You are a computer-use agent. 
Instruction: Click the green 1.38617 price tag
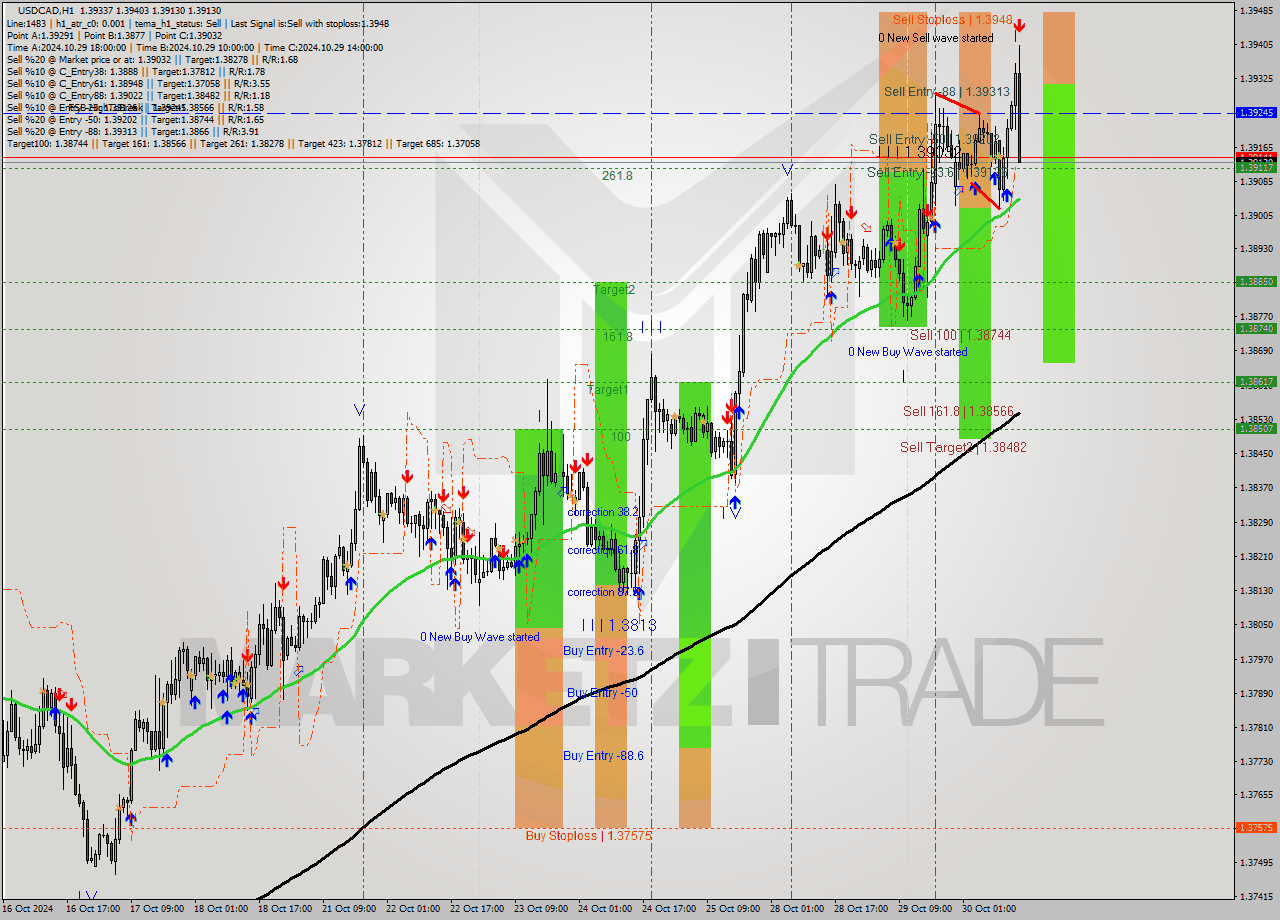1255,382
